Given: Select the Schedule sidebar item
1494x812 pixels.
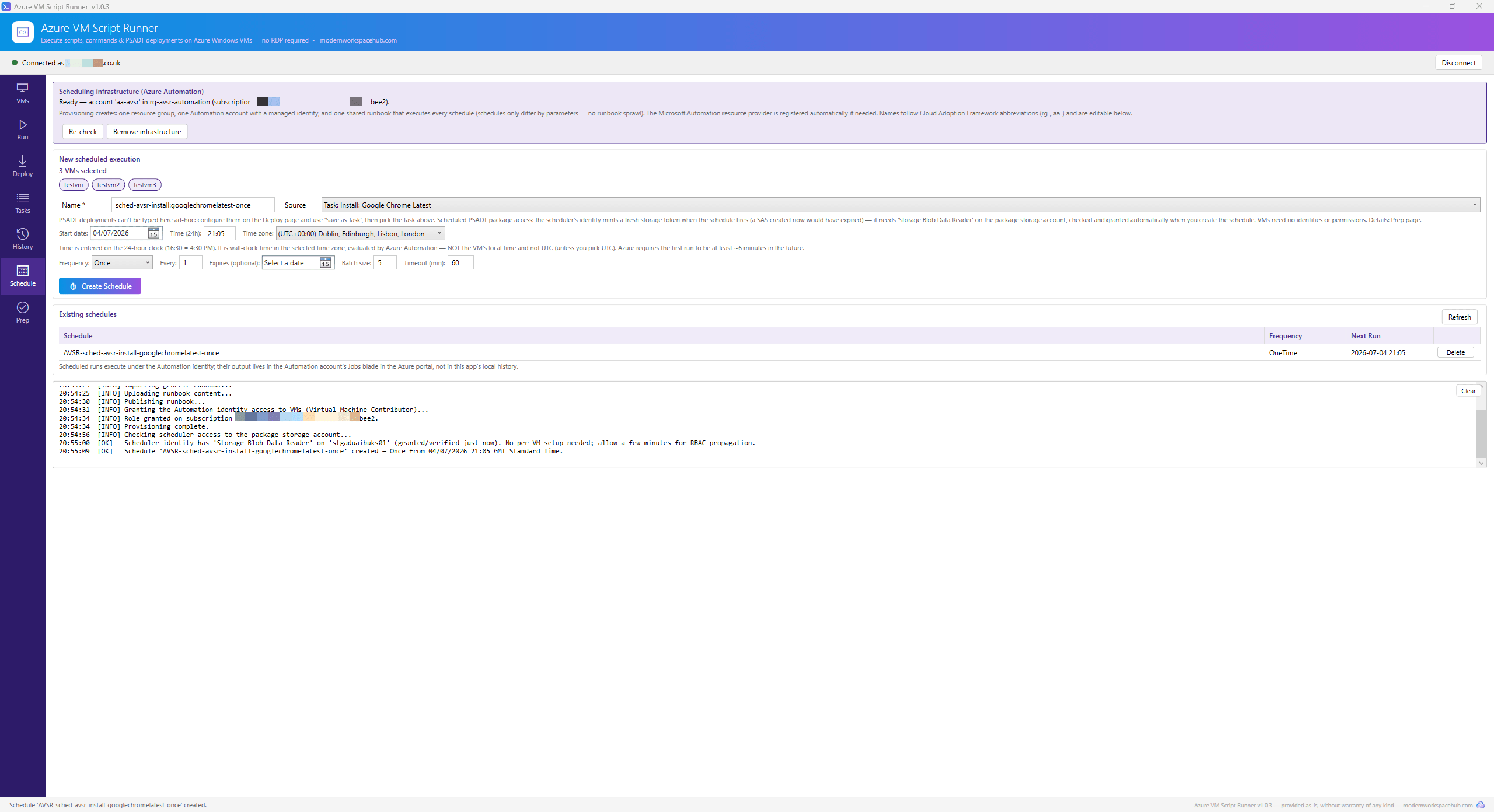Looking at the screenshot, I should 22,276.
